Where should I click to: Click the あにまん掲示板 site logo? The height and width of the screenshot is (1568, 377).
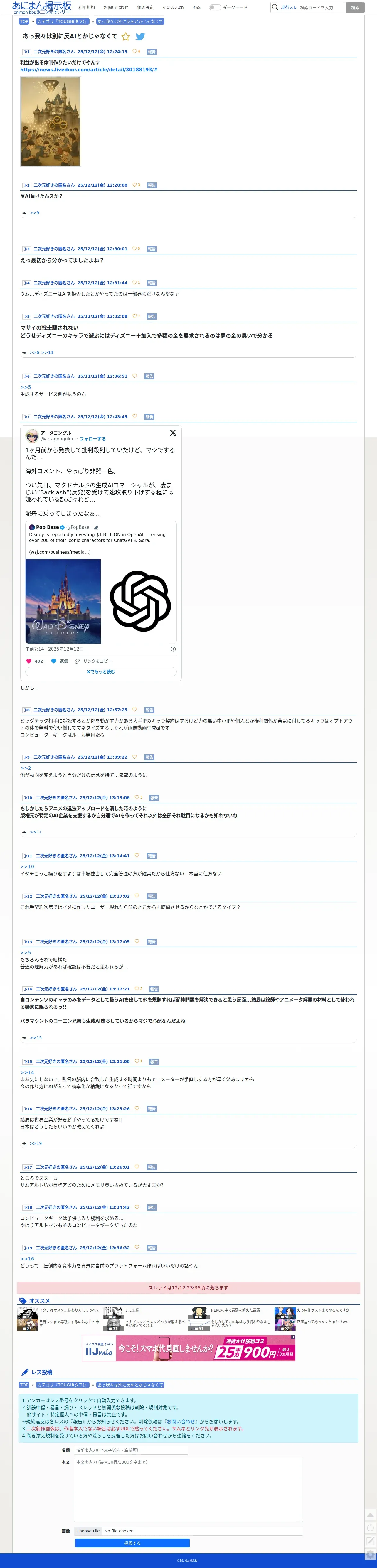(41, 7)
